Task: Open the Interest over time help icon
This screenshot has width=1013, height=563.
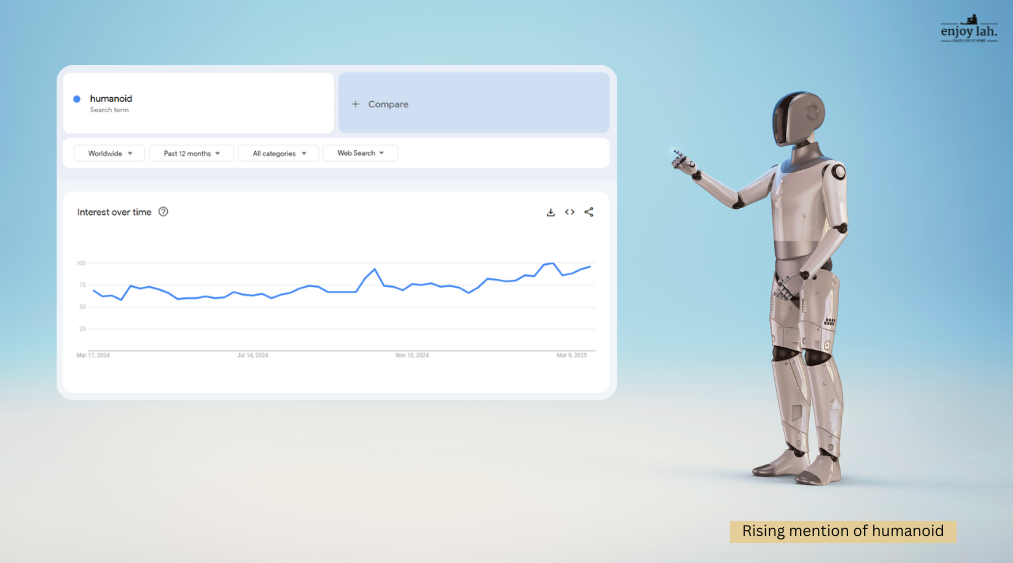Action: [163, 211]
